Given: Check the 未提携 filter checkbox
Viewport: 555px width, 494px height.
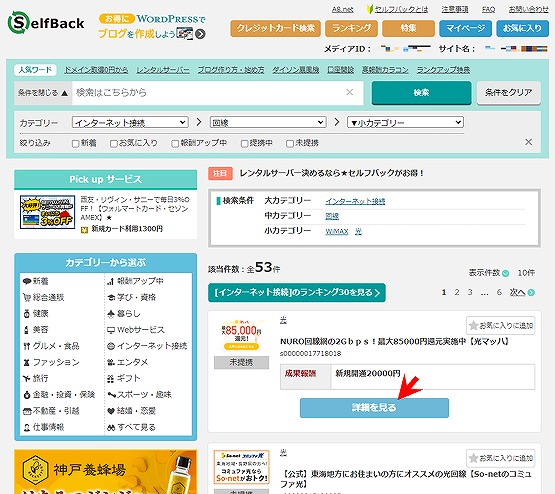Looking at the screenshot, I should pyautogui.click(x=290, y=144).
